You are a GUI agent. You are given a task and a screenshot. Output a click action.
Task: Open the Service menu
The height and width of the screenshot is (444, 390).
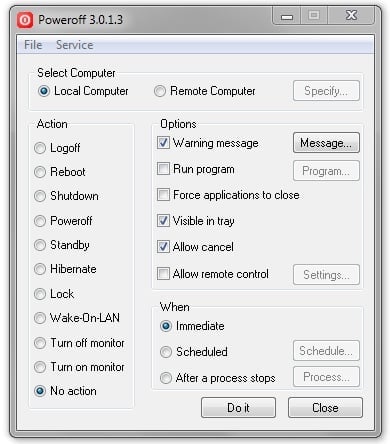coord(75,45)
